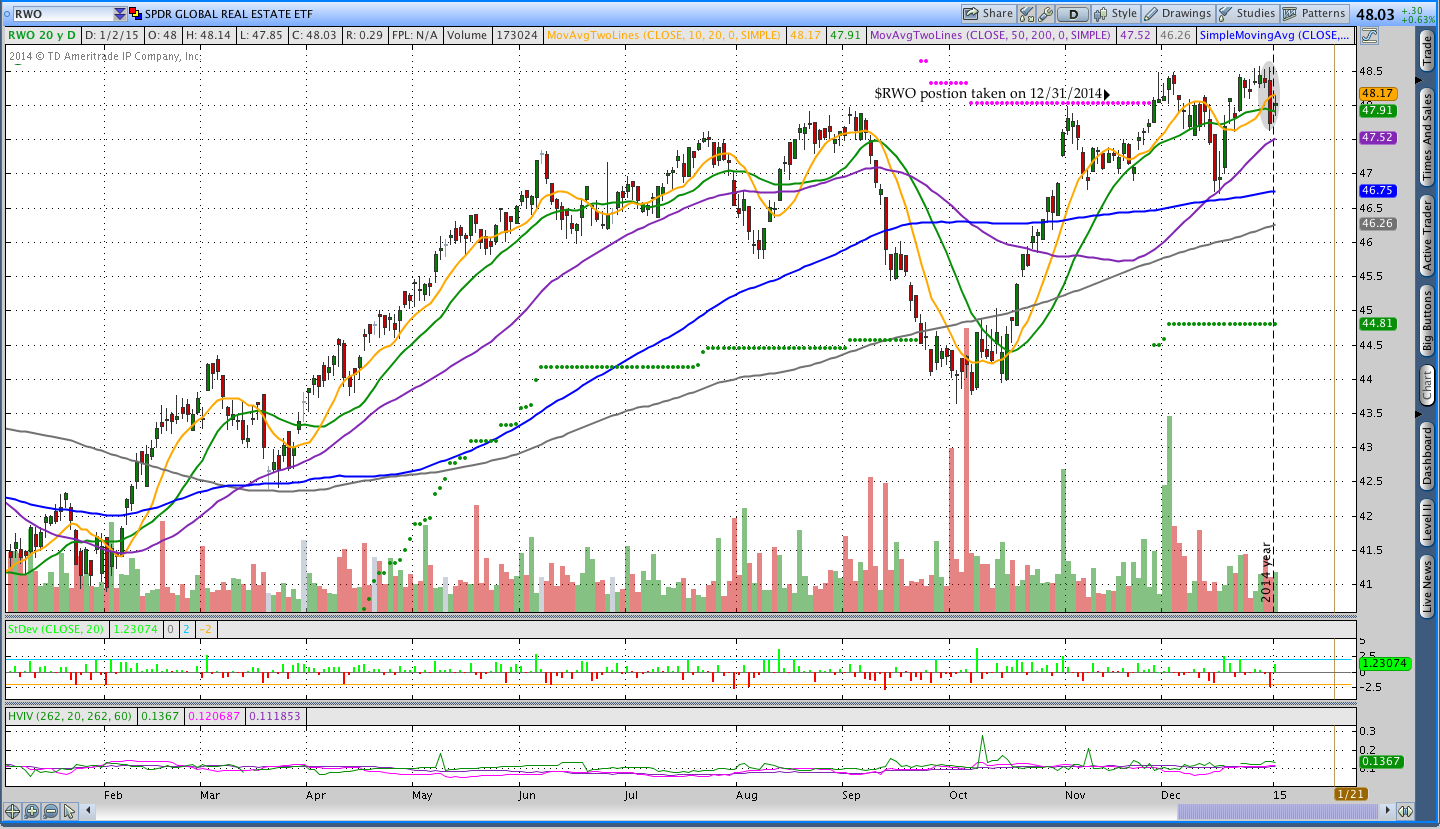Expand the RWO symbol dropdown arrow
Image resolution: width=1440 pixels, height=829 pixels.
click(120, 14)
